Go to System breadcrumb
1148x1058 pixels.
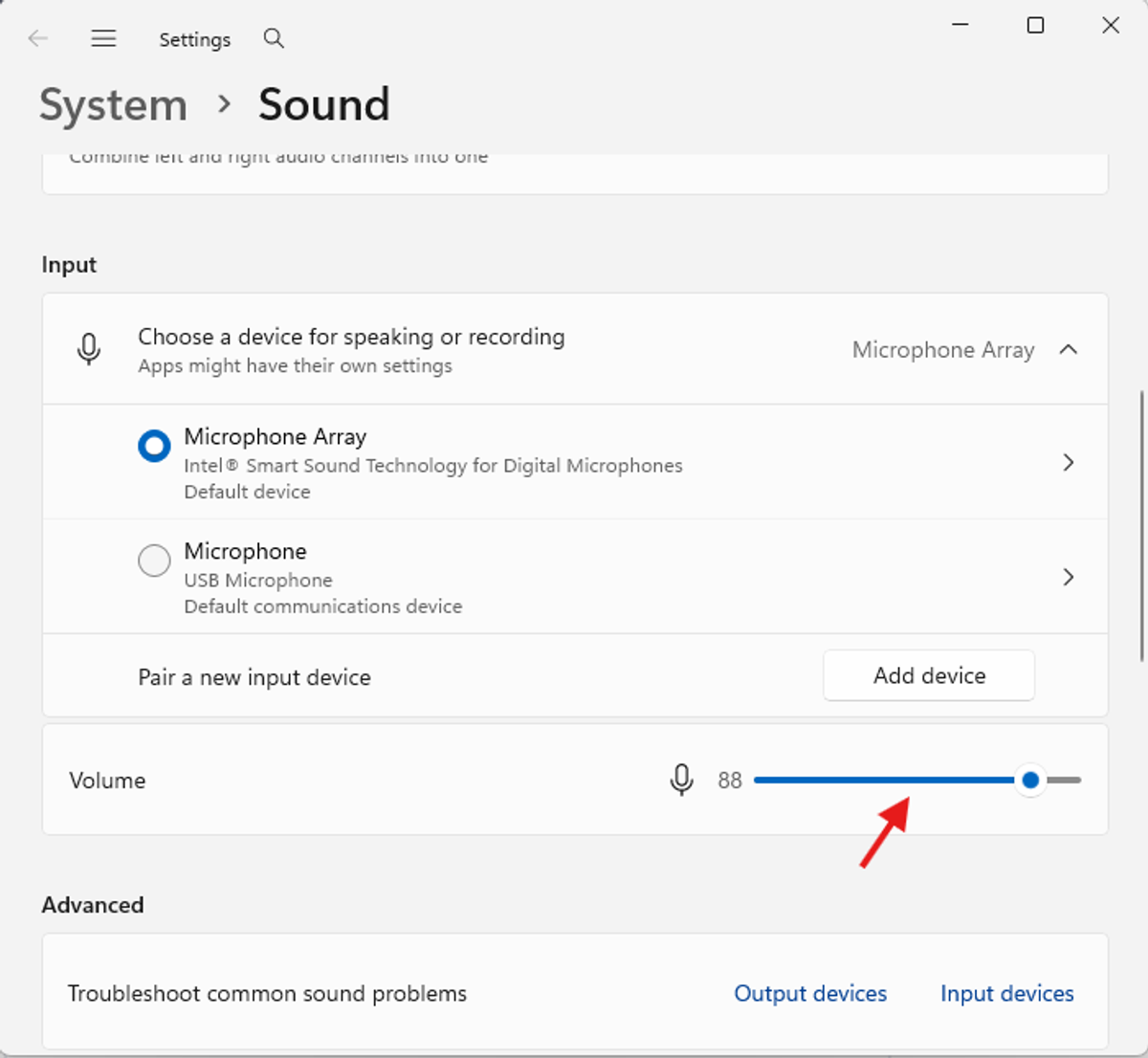113,105
